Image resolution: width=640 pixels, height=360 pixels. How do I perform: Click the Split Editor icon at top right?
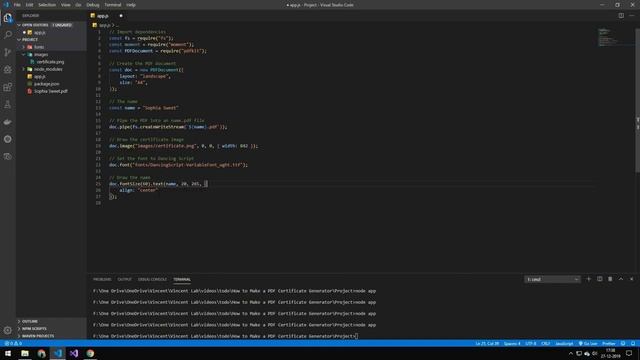(621, 16)
